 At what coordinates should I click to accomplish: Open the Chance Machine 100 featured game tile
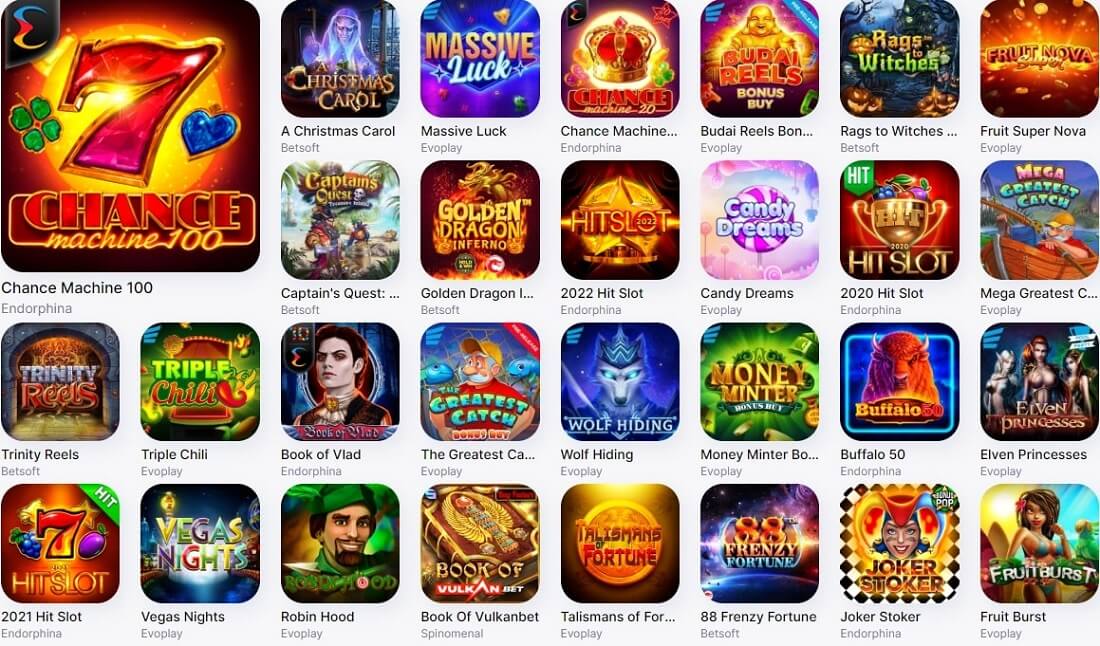pyautogui.click(x=130, y=135)
